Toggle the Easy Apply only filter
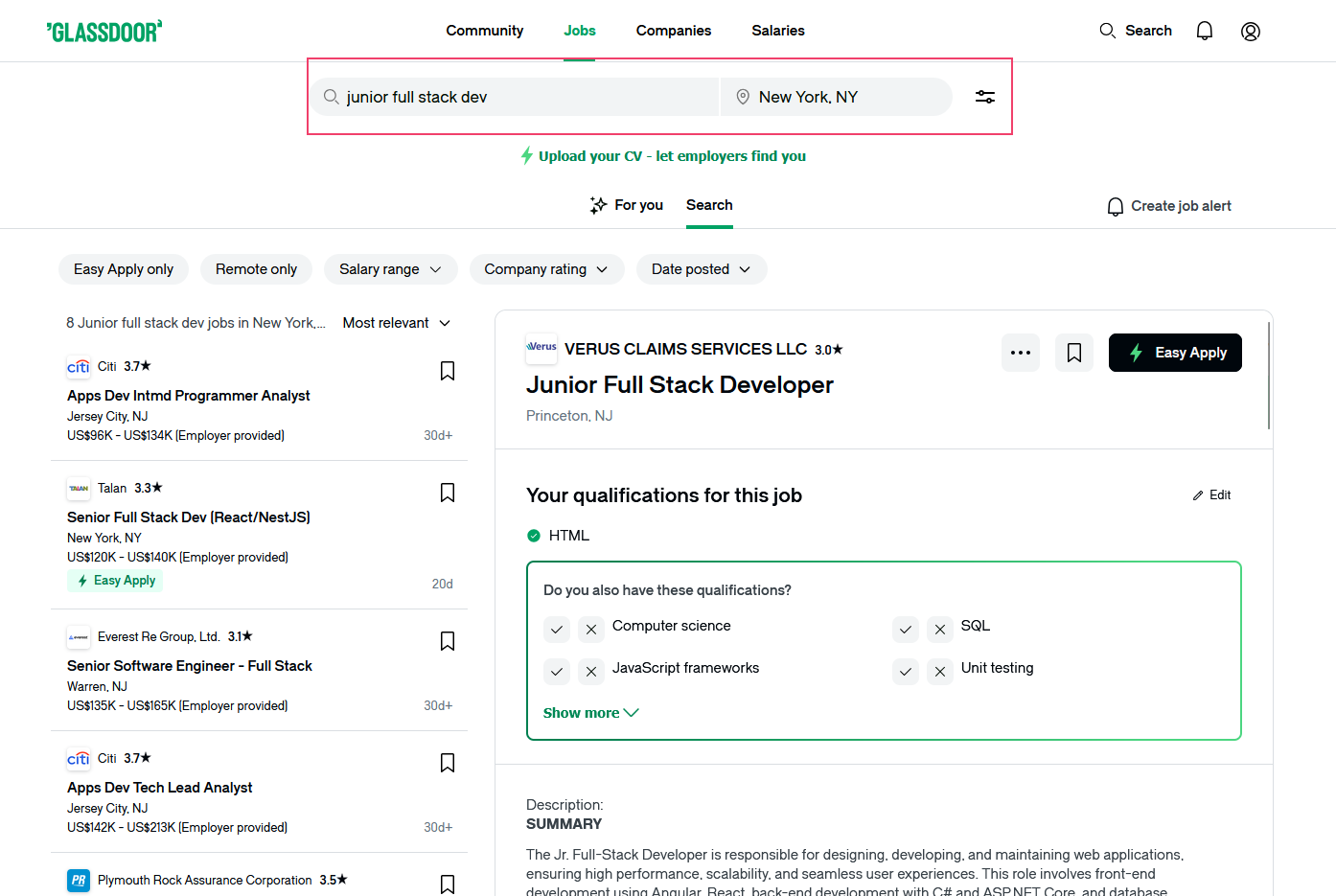1336x896 pixels. (x=124, y=269)
